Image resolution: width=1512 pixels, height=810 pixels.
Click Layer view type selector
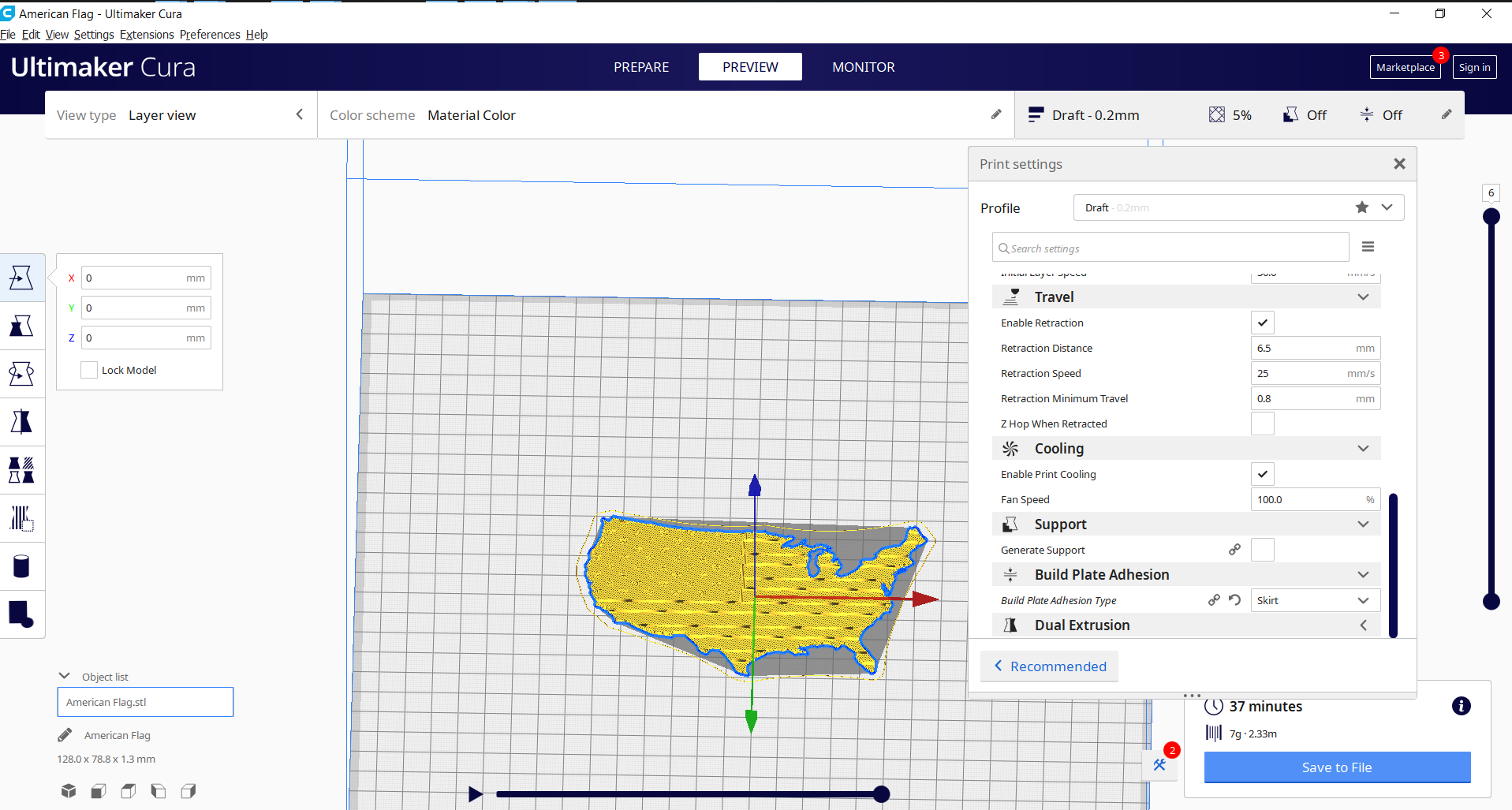(x=181, y=115)
